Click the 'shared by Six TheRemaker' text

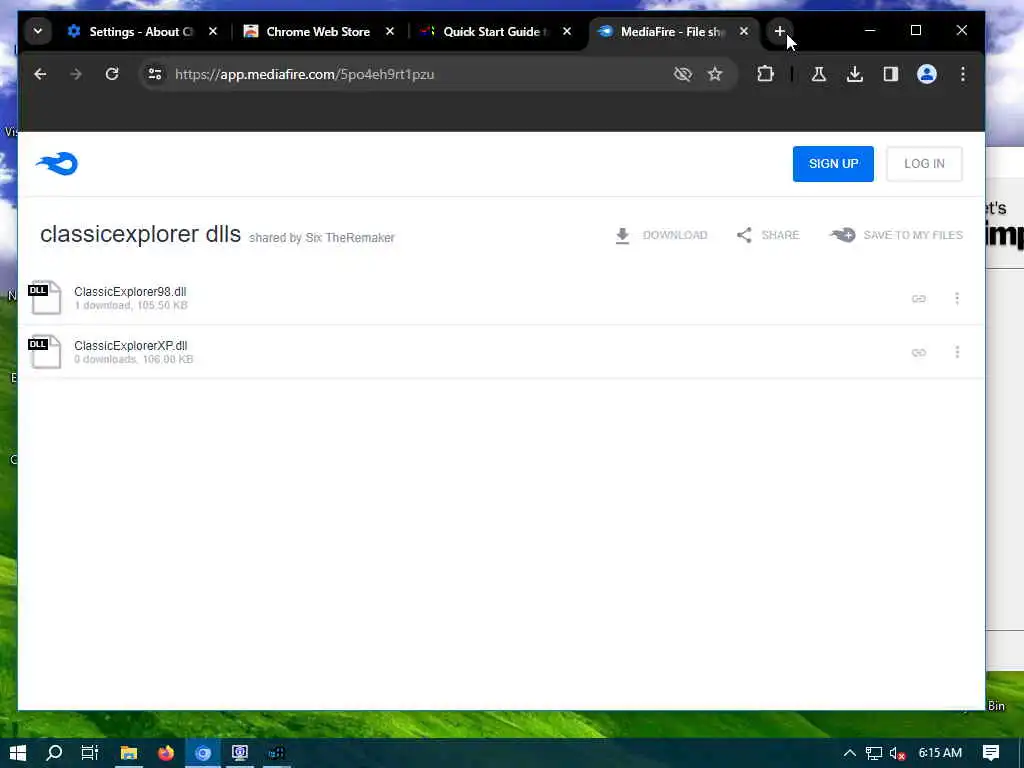pos(322,238)
